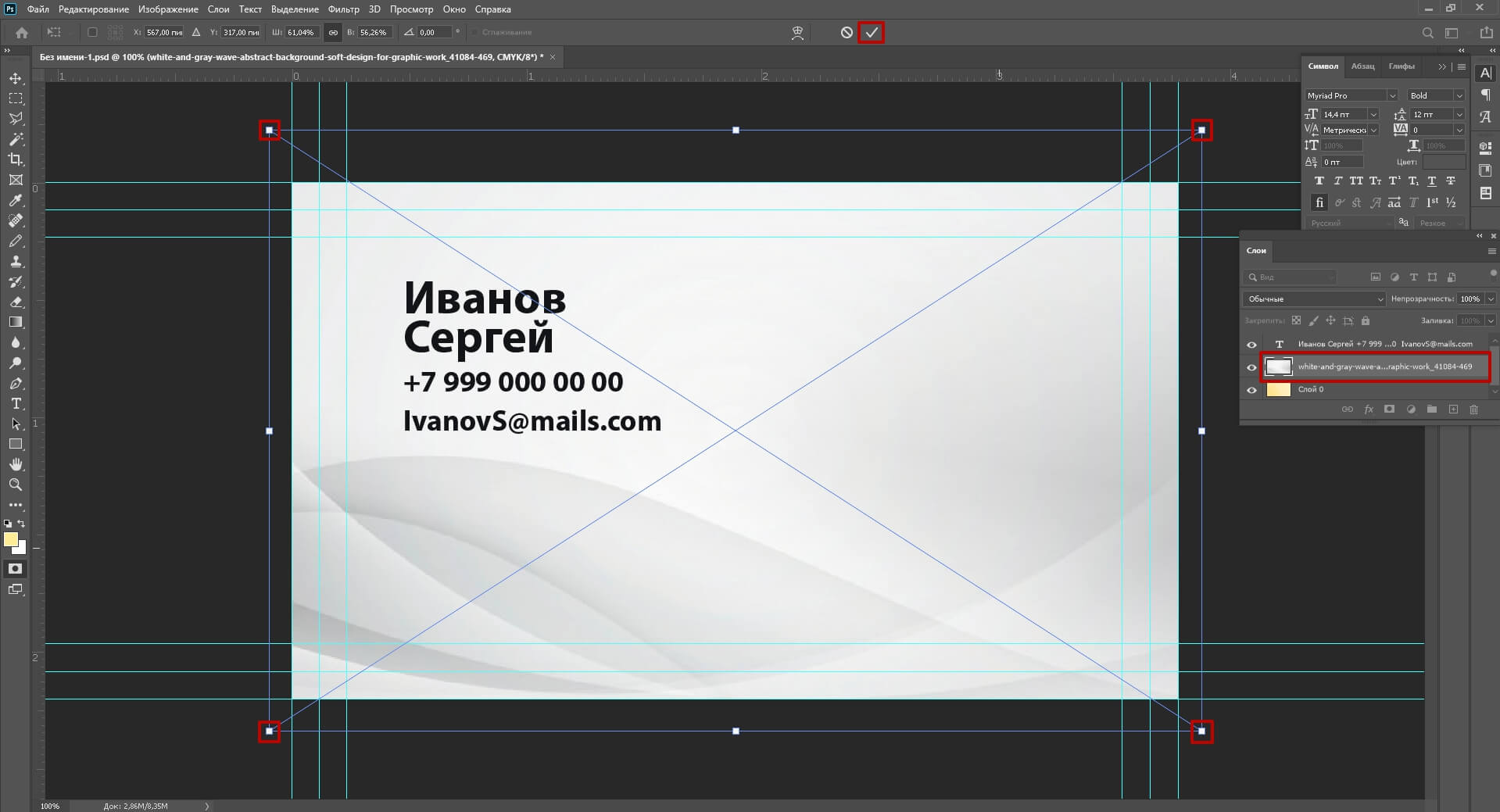
Task: Open the Фильтр menu
Action: [x=343, y=9]
